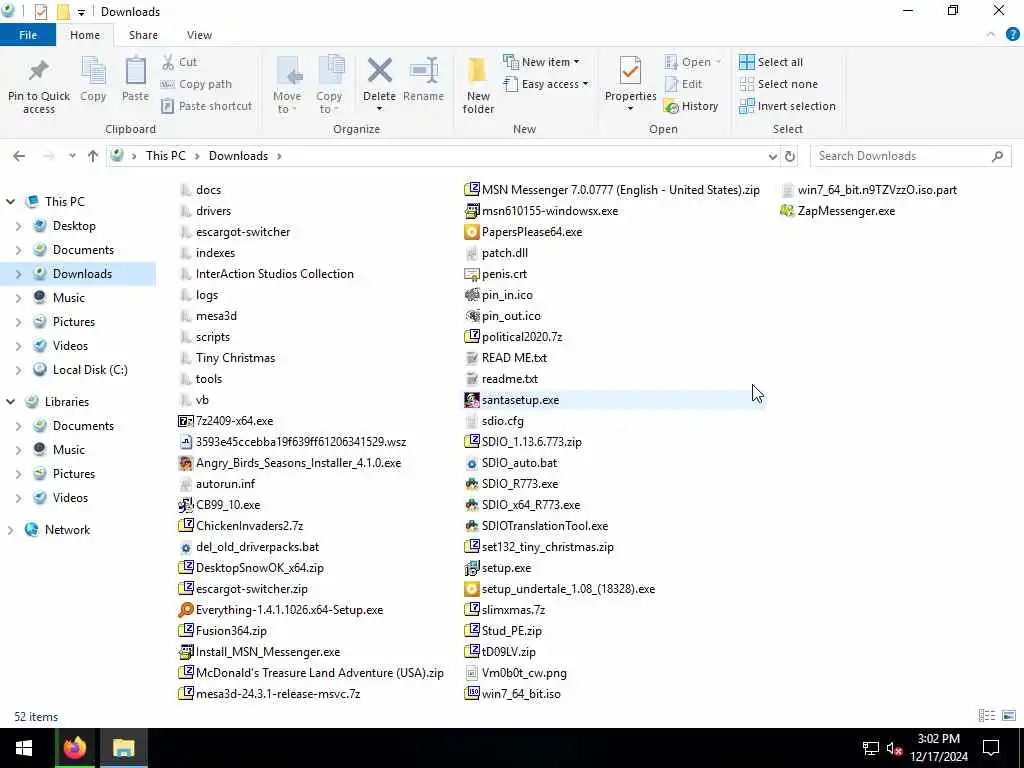Click This PC in address breadcrumb
The image size is (1024, 768).
click(x=166, y=156)
